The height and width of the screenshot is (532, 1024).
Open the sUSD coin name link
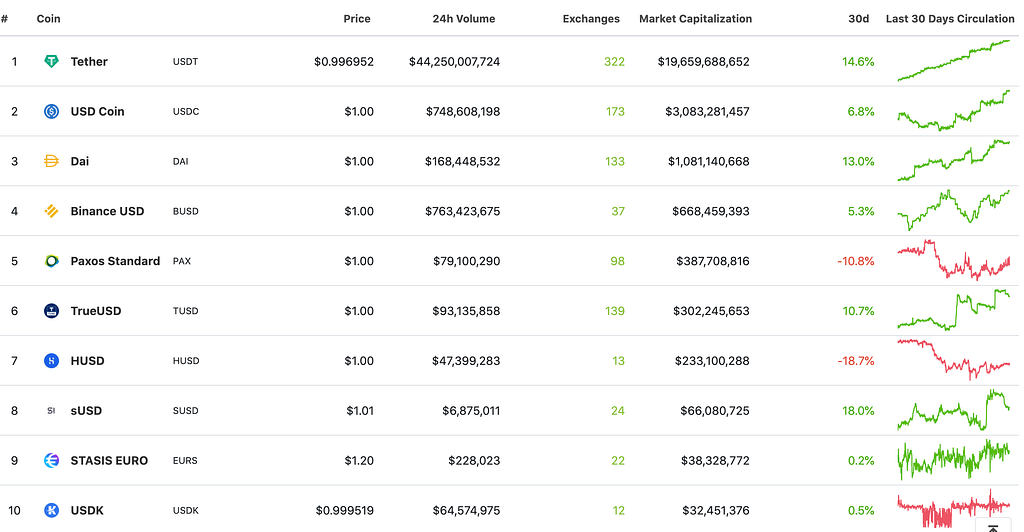click(86, 411)
